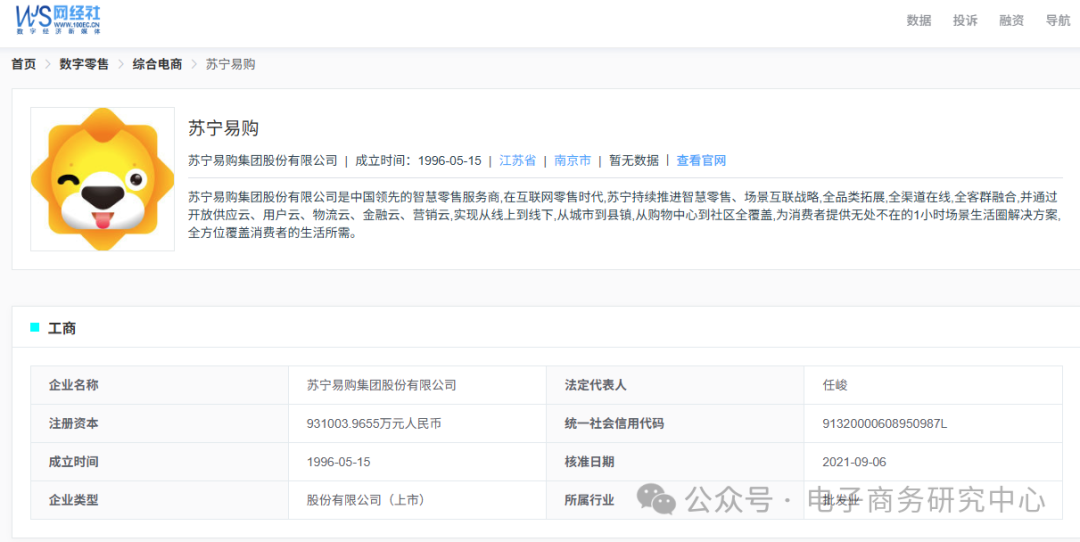Click 苏宁易购集团股份有限公司 in the info line
Screen dimensions: 1080x542
click(x=262, y=161)
